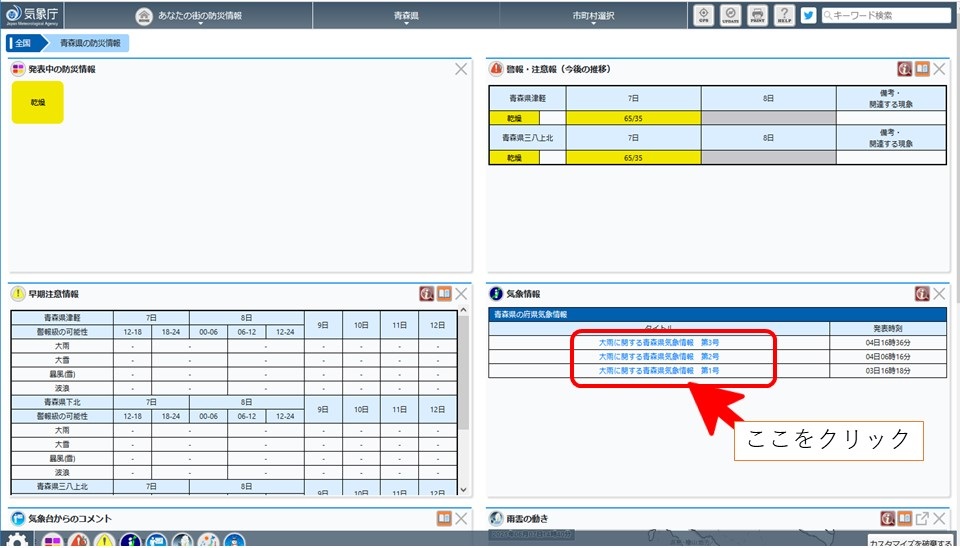Open book guide icon in 早期注意情報 panel

[x=444, y=294]
